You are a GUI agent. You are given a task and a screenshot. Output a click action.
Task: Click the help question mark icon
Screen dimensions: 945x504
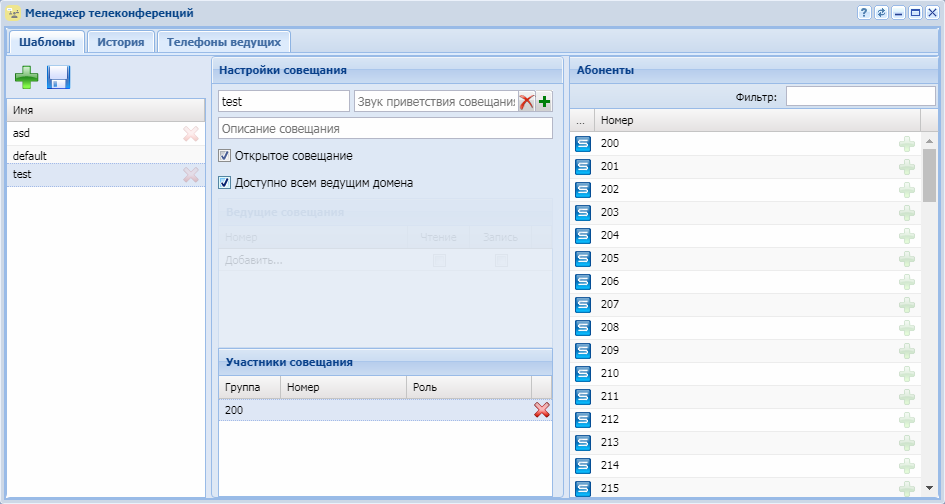click(864, 13)
